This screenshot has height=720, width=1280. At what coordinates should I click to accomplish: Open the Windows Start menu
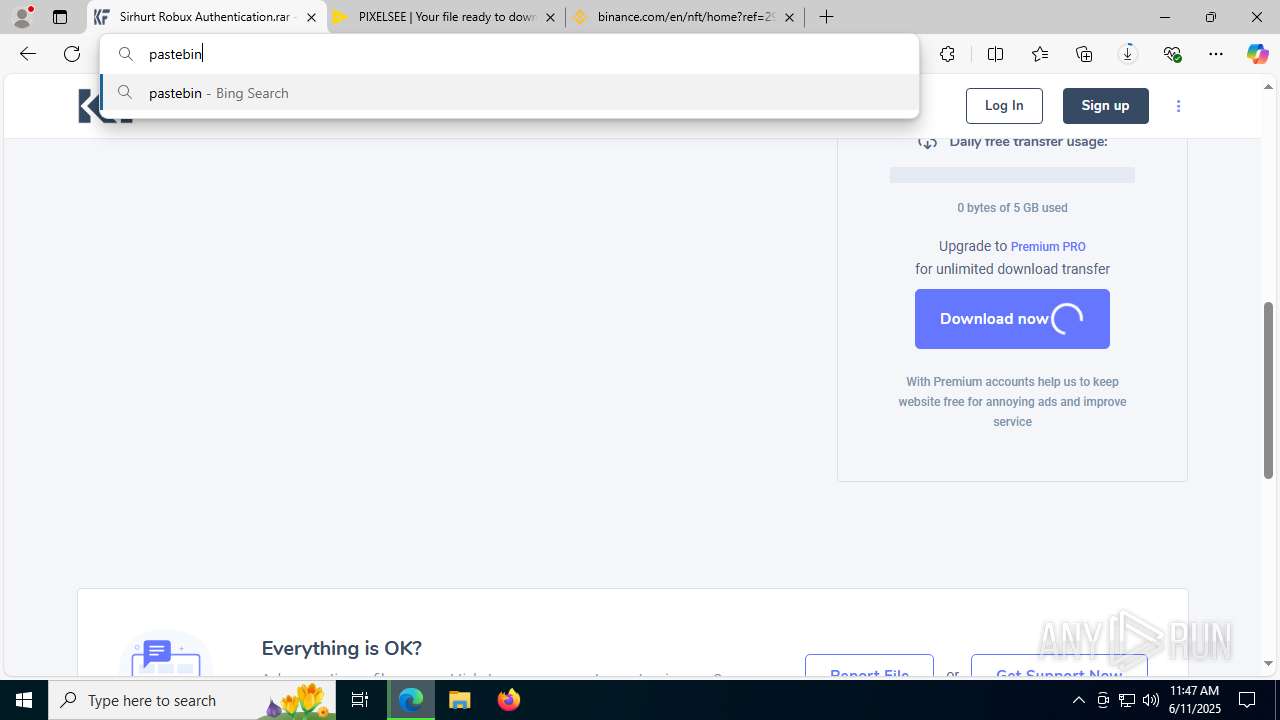coord(24,700)
